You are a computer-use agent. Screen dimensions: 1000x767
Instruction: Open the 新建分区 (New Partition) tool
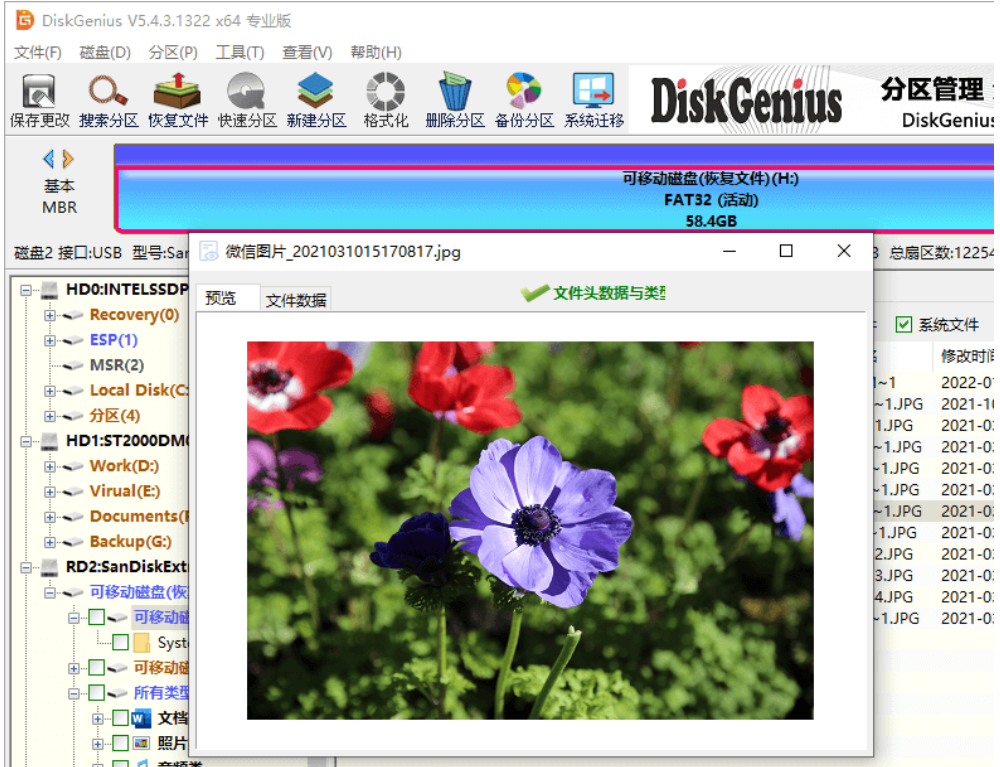pyautogui.click(x=315, y=98)
